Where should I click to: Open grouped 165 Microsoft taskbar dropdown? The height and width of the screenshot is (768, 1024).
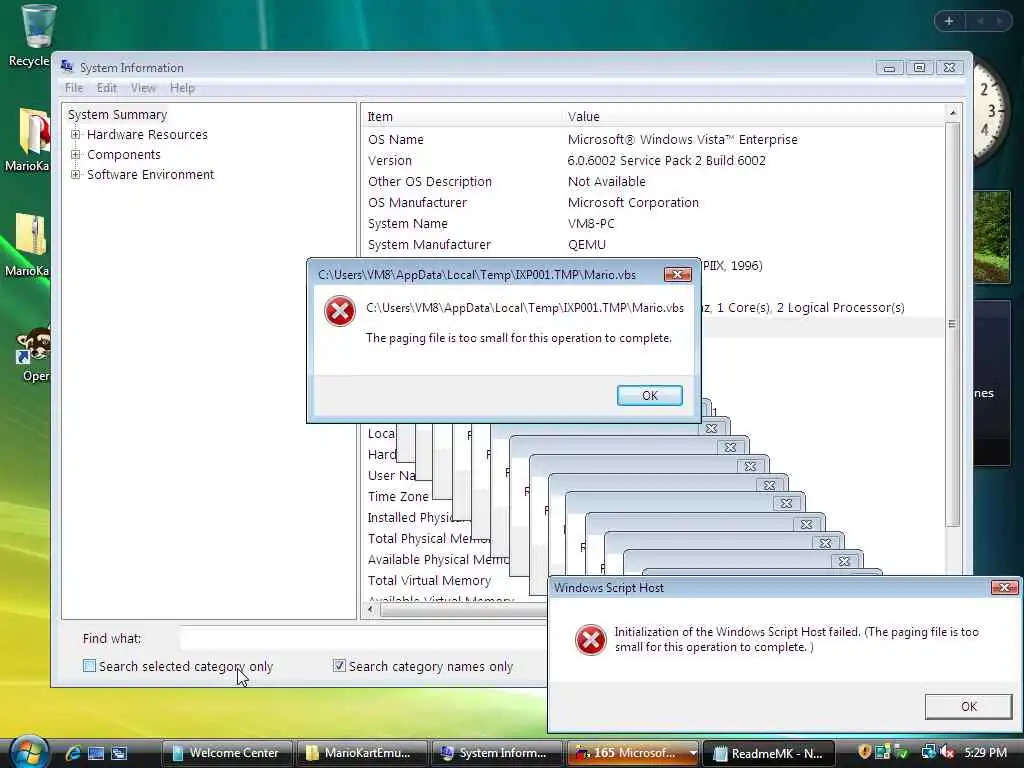tap(692, 753)
